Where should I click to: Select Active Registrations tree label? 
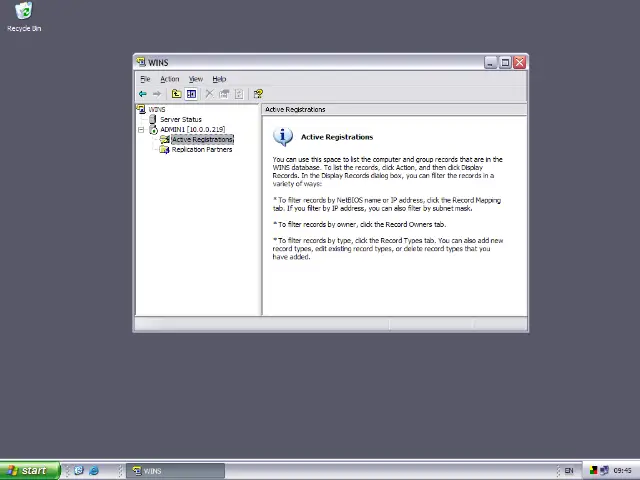202,140
